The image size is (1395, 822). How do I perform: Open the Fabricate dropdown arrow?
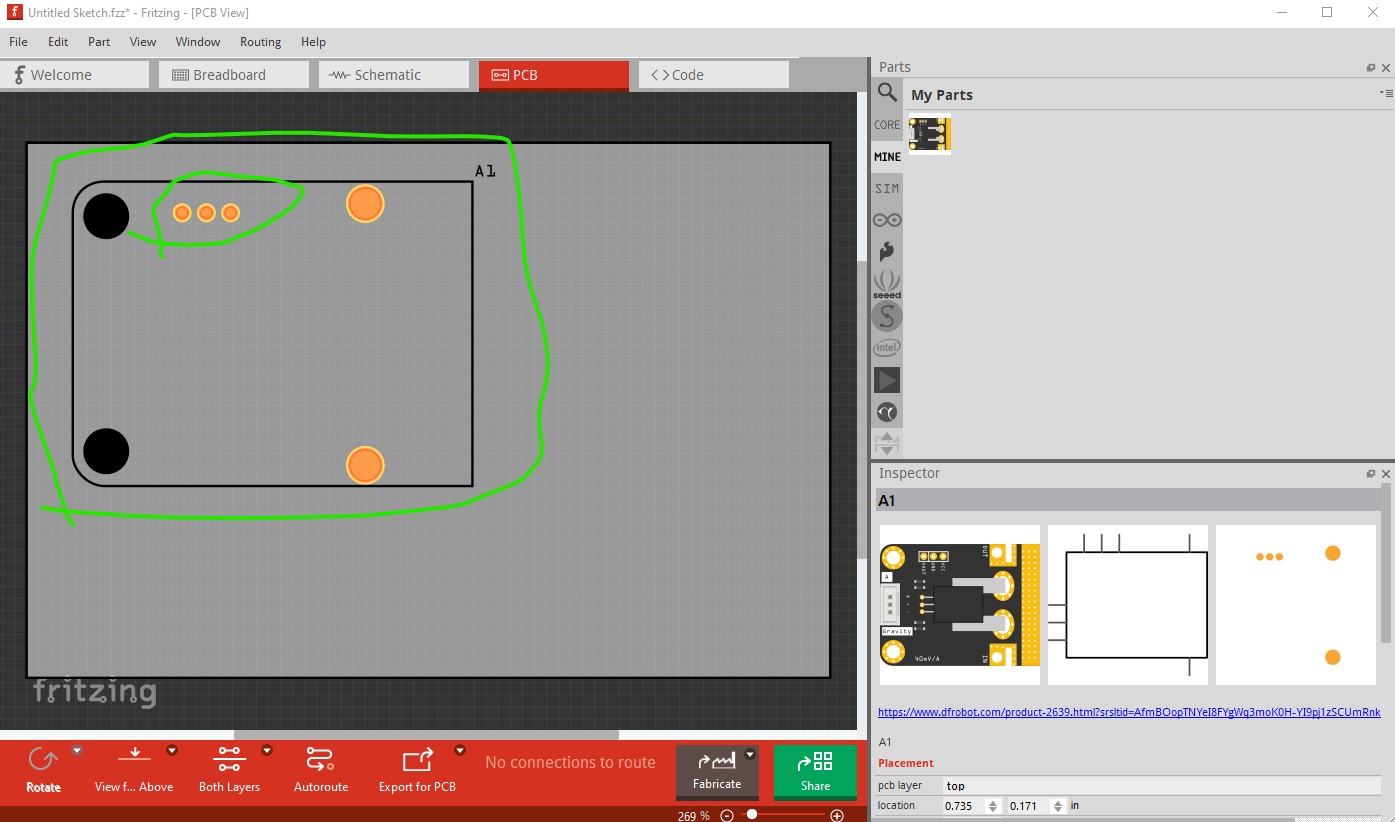[x=749, y=755]
